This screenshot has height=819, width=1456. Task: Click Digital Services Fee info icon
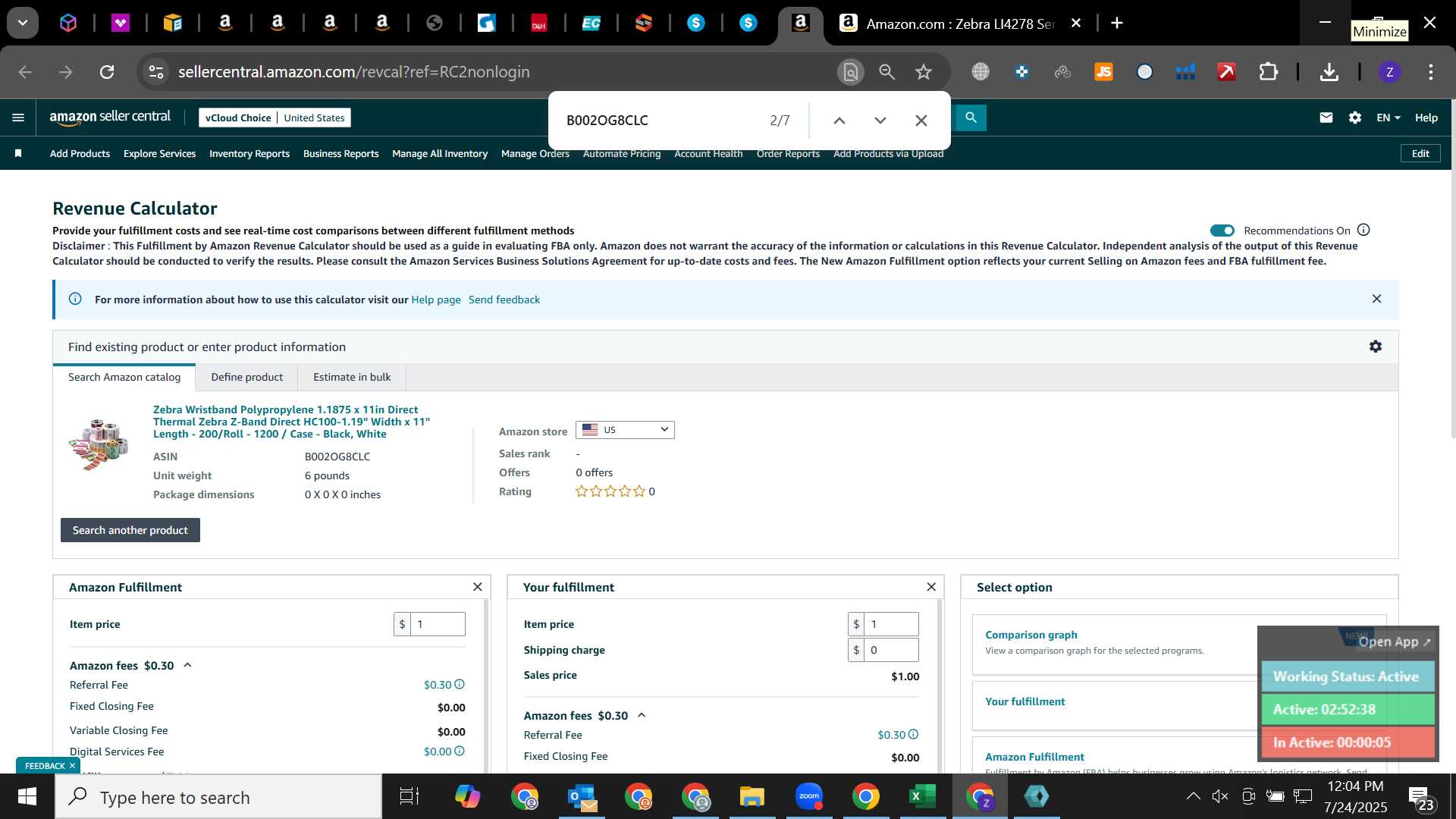460,751
